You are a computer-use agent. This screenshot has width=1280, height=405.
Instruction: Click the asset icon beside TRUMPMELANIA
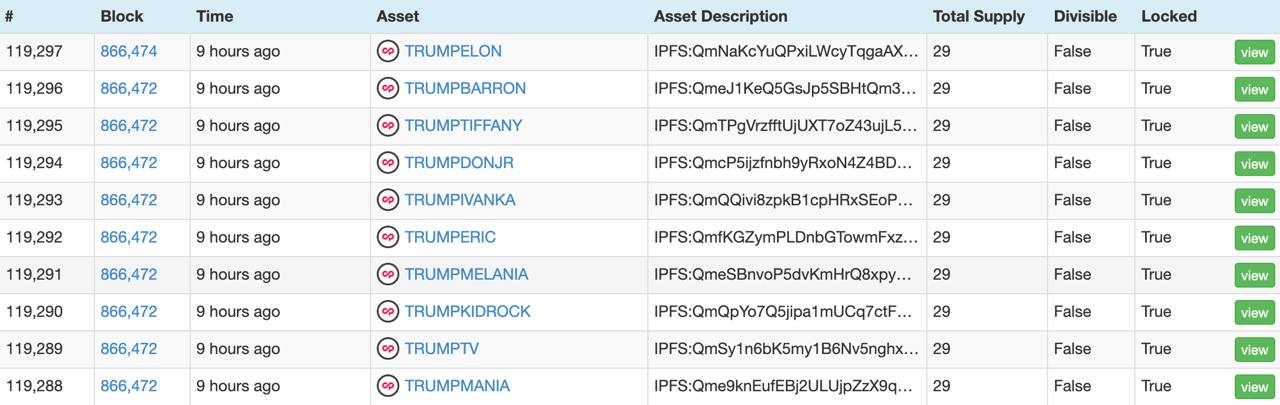coord(387,274)
